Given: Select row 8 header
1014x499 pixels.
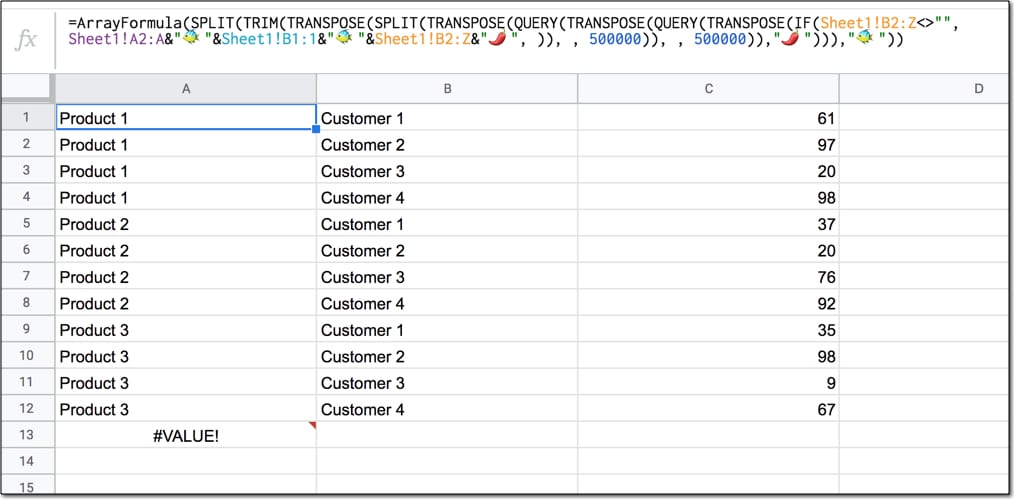Looking at the screenshot, I should [x=27, y=303].
